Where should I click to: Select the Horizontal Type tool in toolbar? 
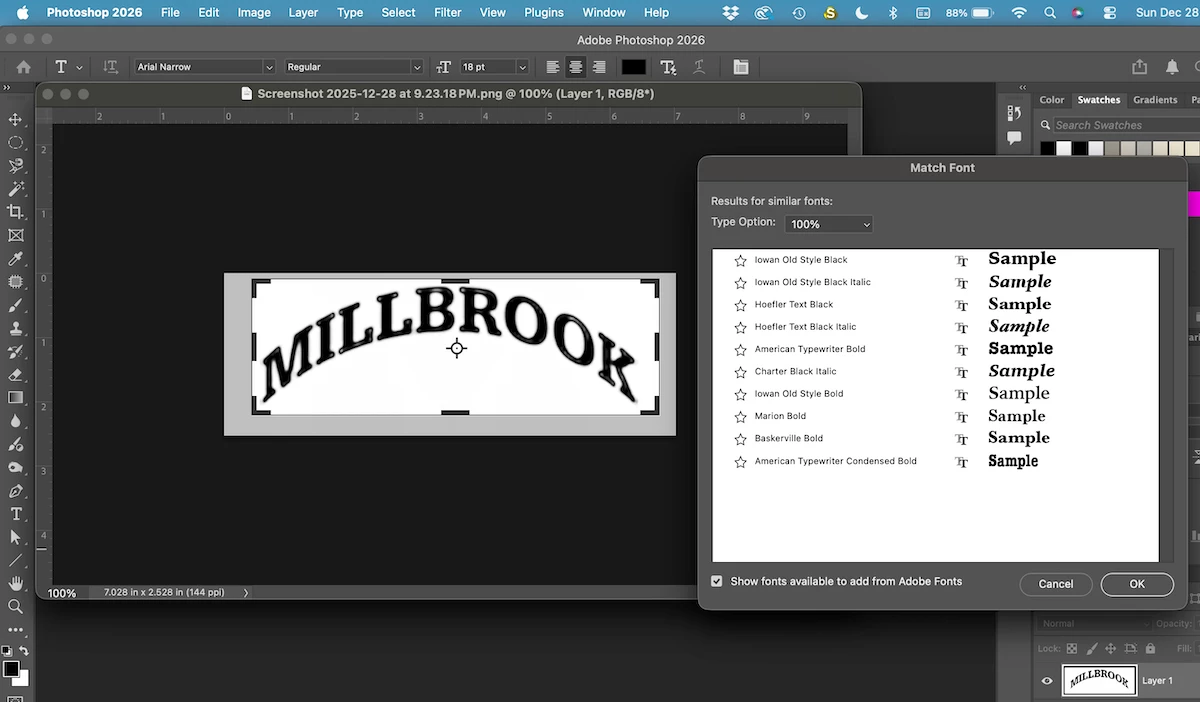point(15,514)
